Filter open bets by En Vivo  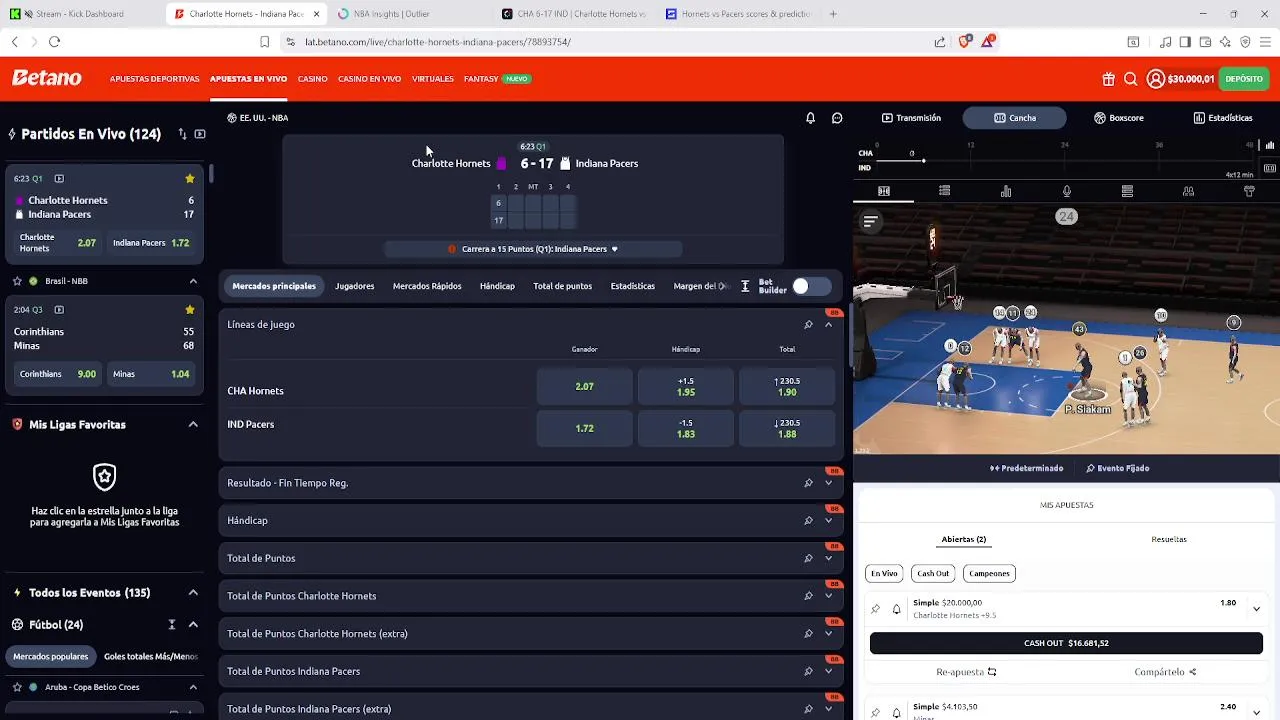coord(884,573)
